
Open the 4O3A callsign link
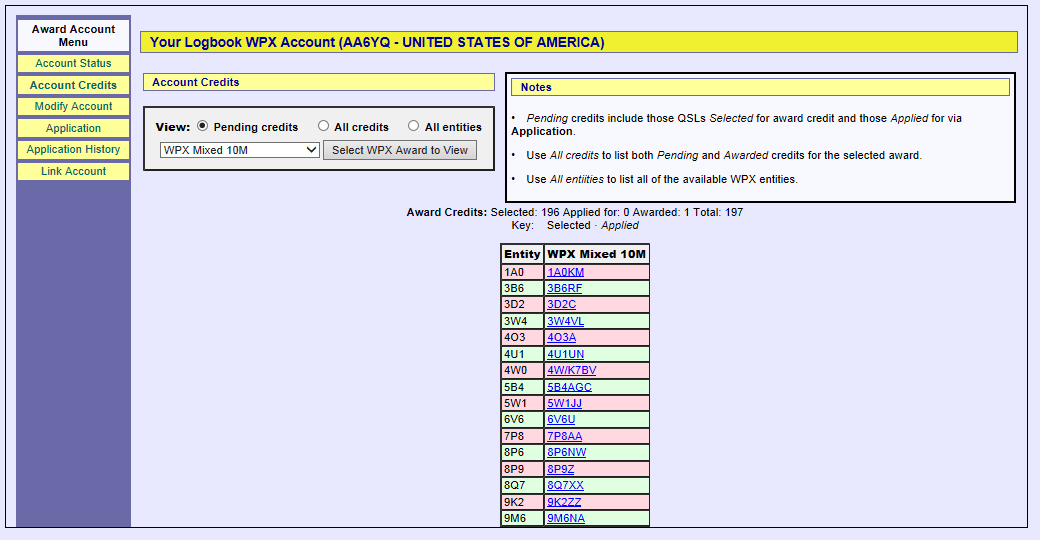point(561,337)
